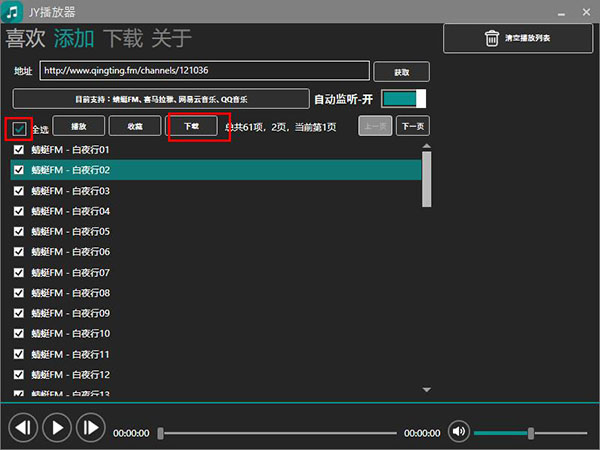600x450 pixels.
Task: Uncheck 蜻蜓FM - 白夜行06
Action: 19,252
